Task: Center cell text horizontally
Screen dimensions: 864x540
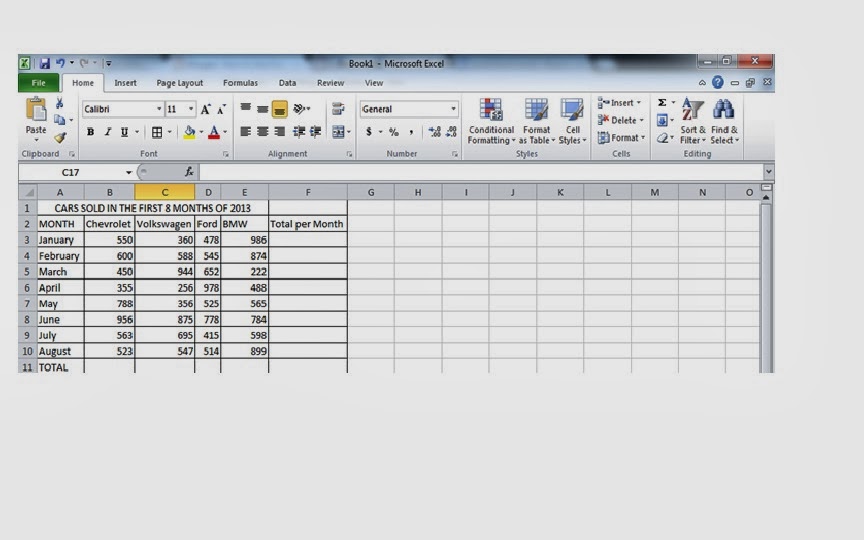Action: tap(262, 132)
